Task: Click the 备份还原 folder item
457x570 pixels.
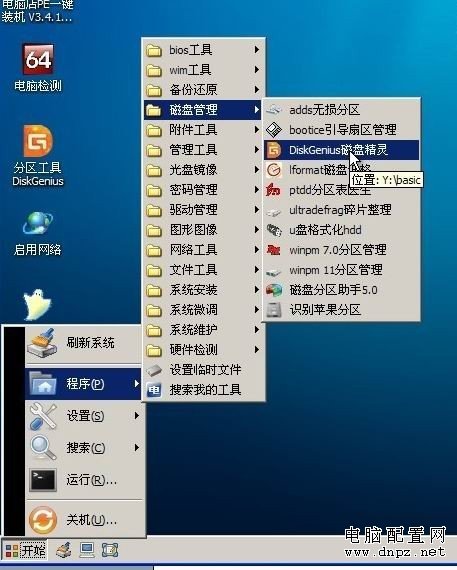Action: click(203, 90)
